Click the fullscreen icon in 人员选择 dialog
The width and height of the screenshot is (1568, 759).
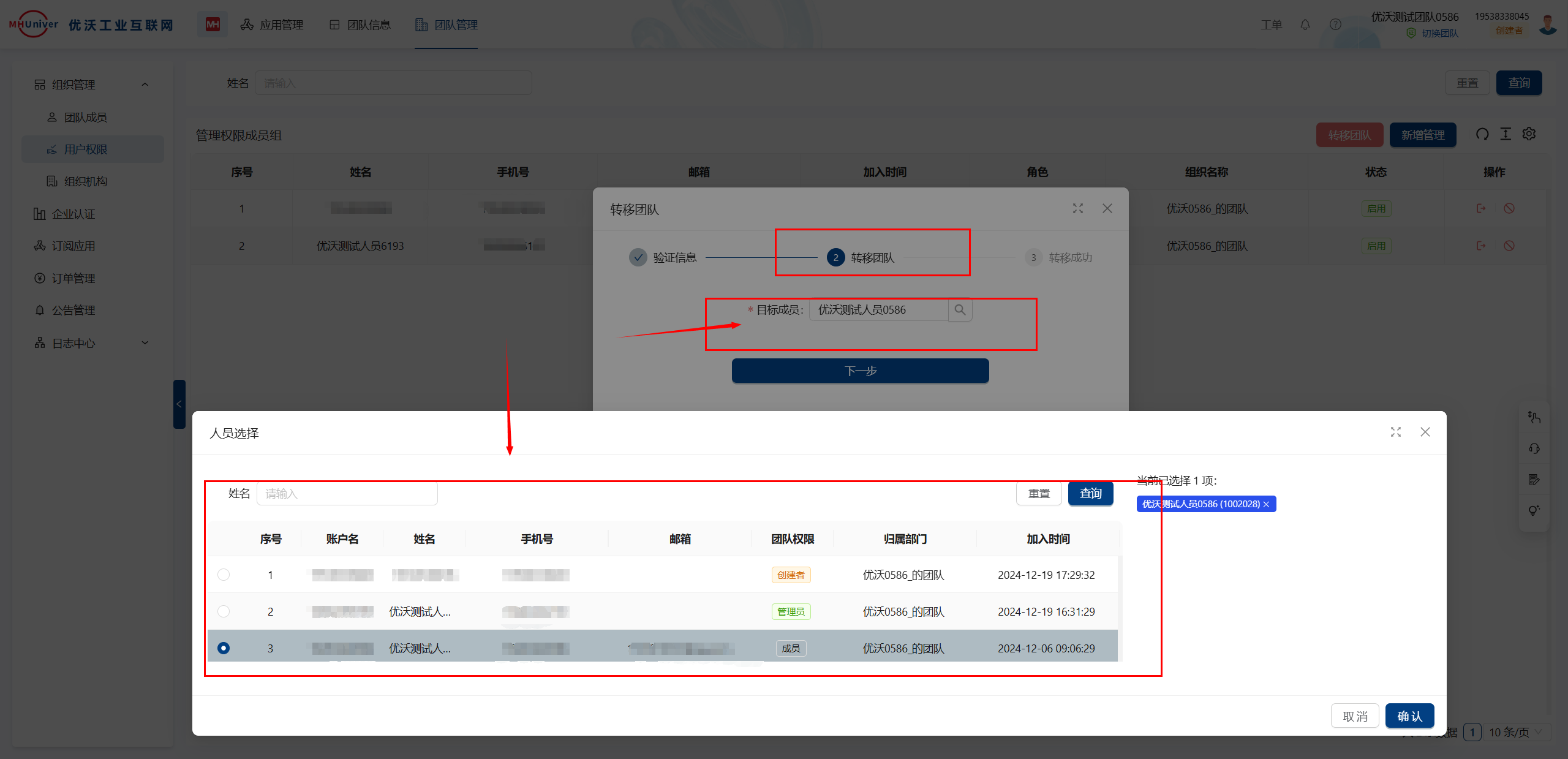pos(1395,432)
